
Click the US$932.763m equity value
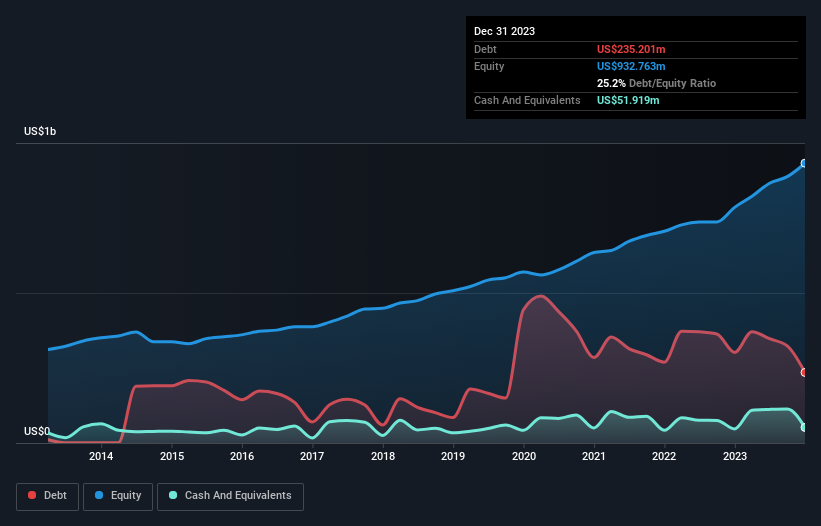pos(631,66)
